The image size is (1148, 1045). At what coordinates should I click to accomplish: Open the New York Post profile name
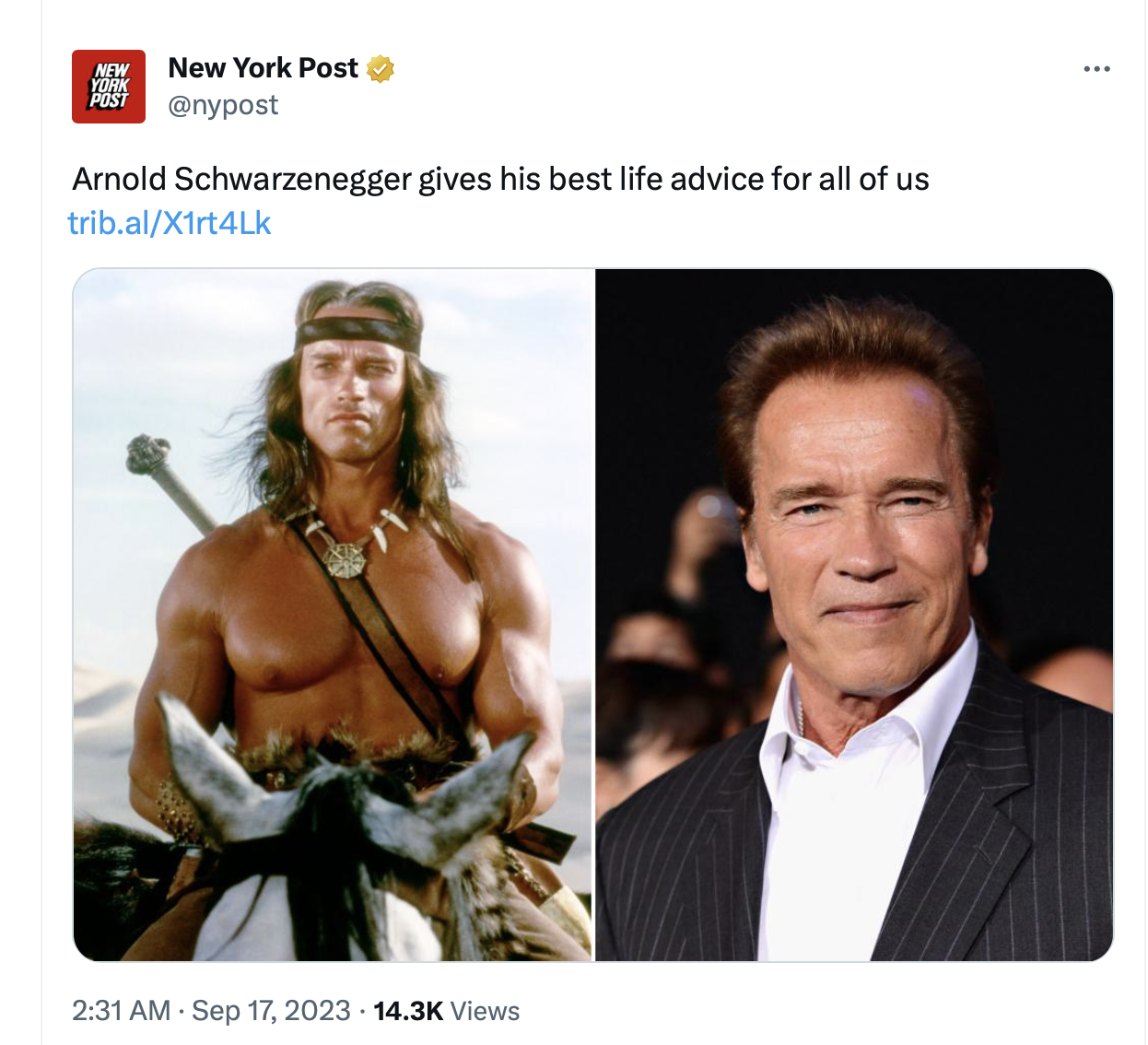264,68
